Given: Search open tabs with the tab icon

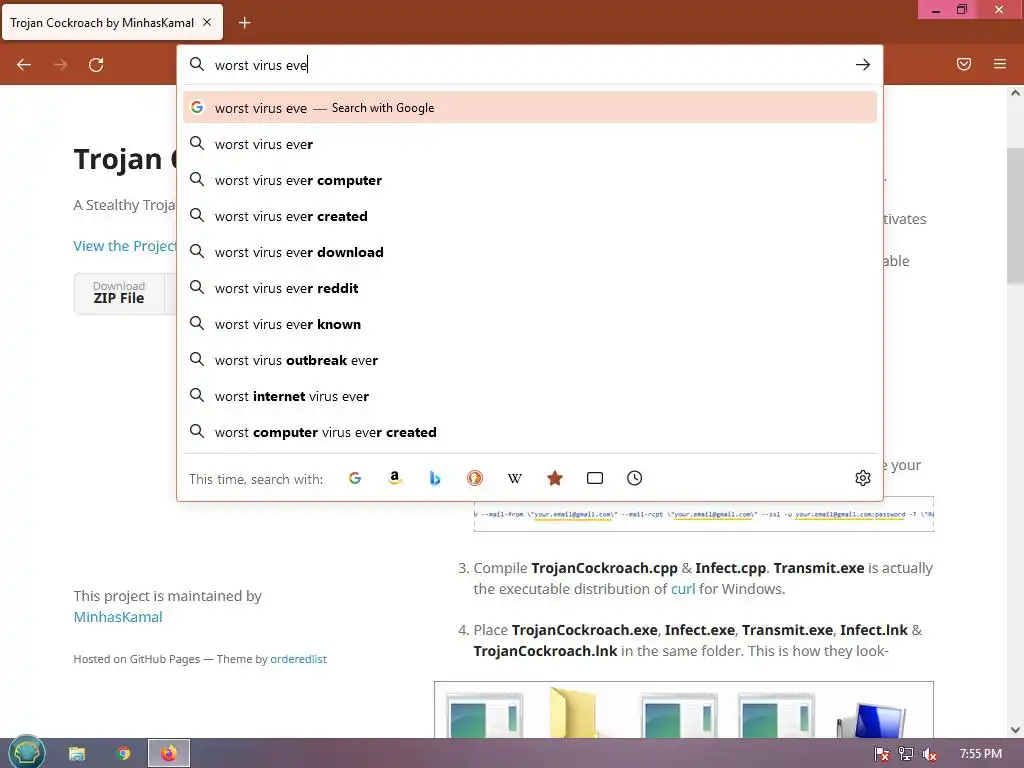Looking at the screenshot, I should (594, 478).
